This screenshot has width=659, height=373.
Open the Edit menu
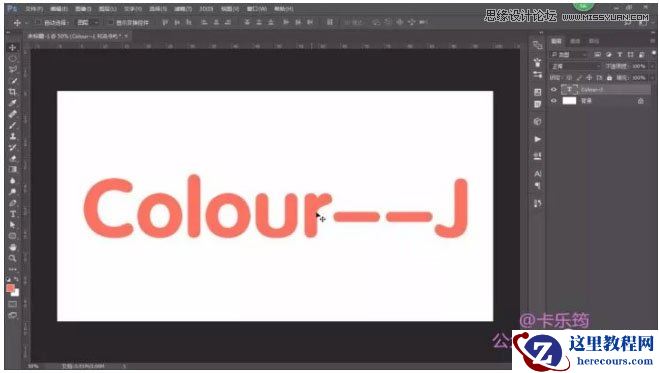(59, 8)
